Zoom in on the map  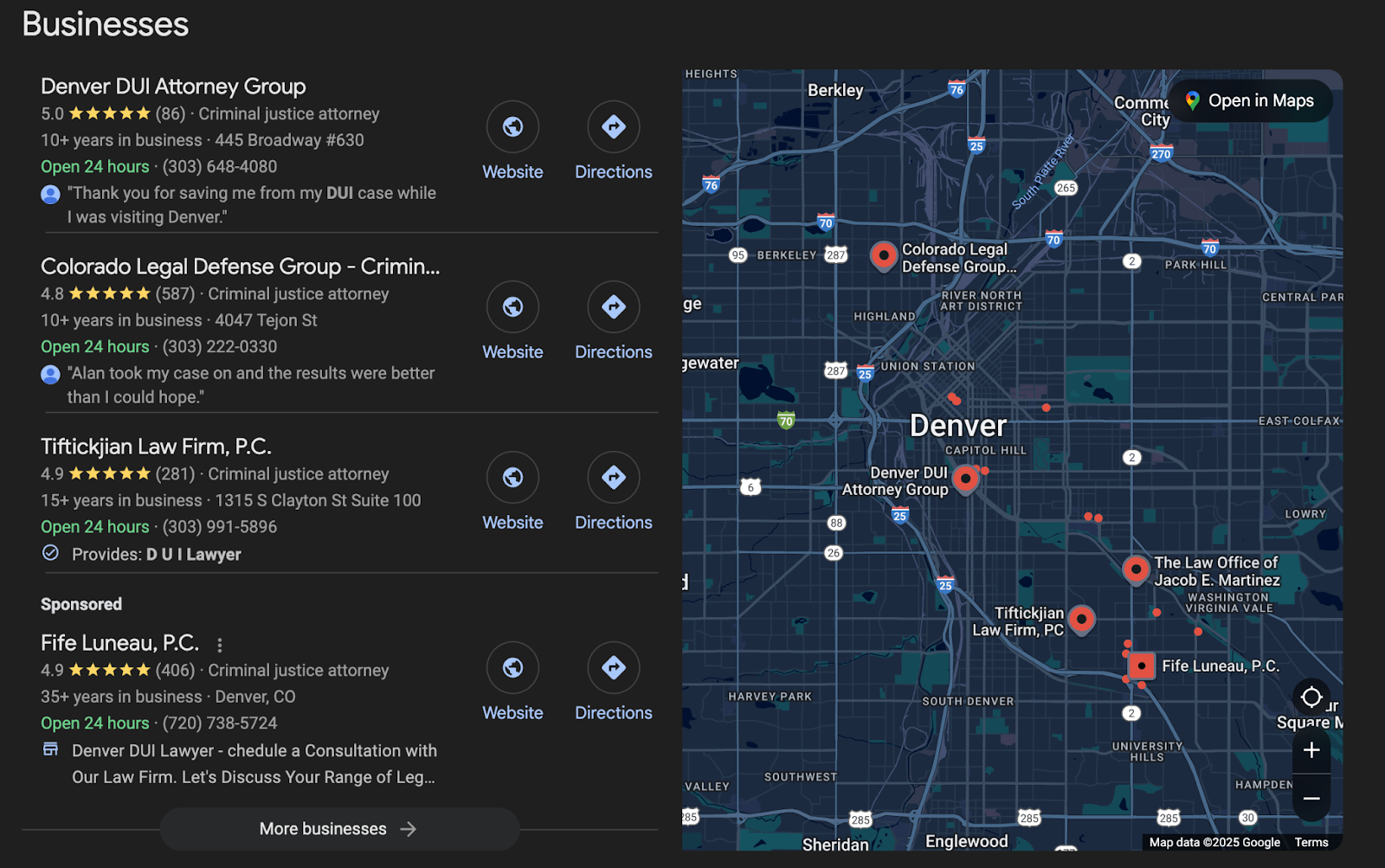[x=1311, y=750]
